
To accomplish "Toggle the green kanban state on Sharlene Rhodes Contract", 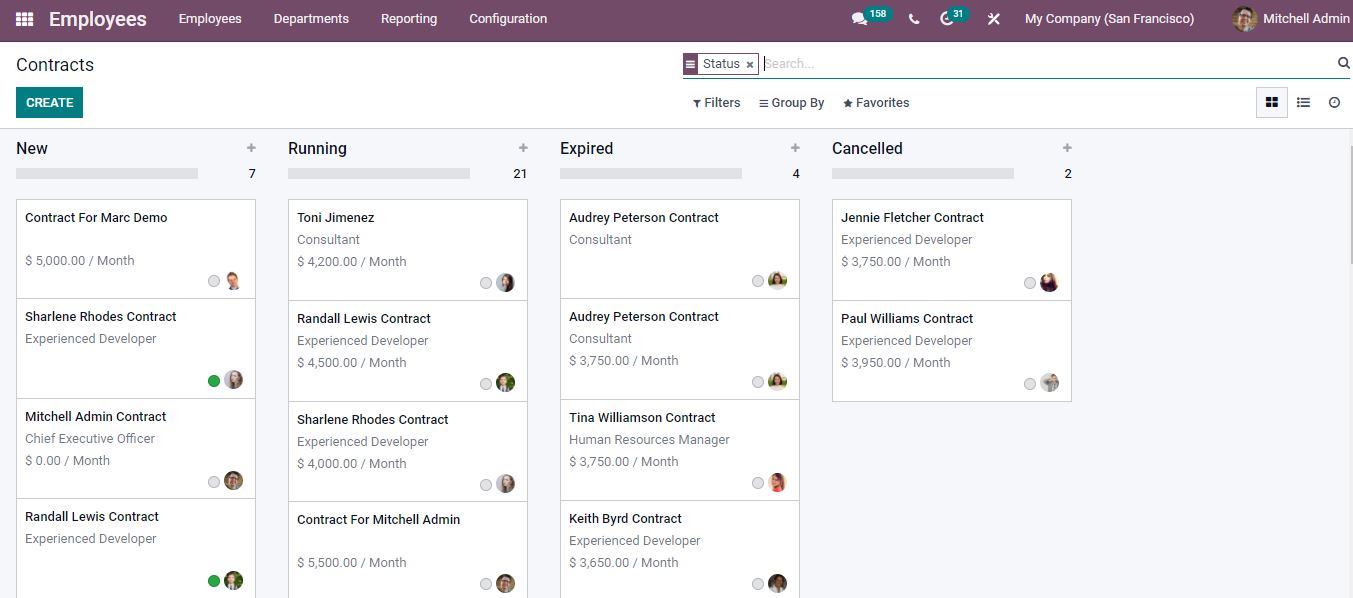I will (x=214, y=380).
